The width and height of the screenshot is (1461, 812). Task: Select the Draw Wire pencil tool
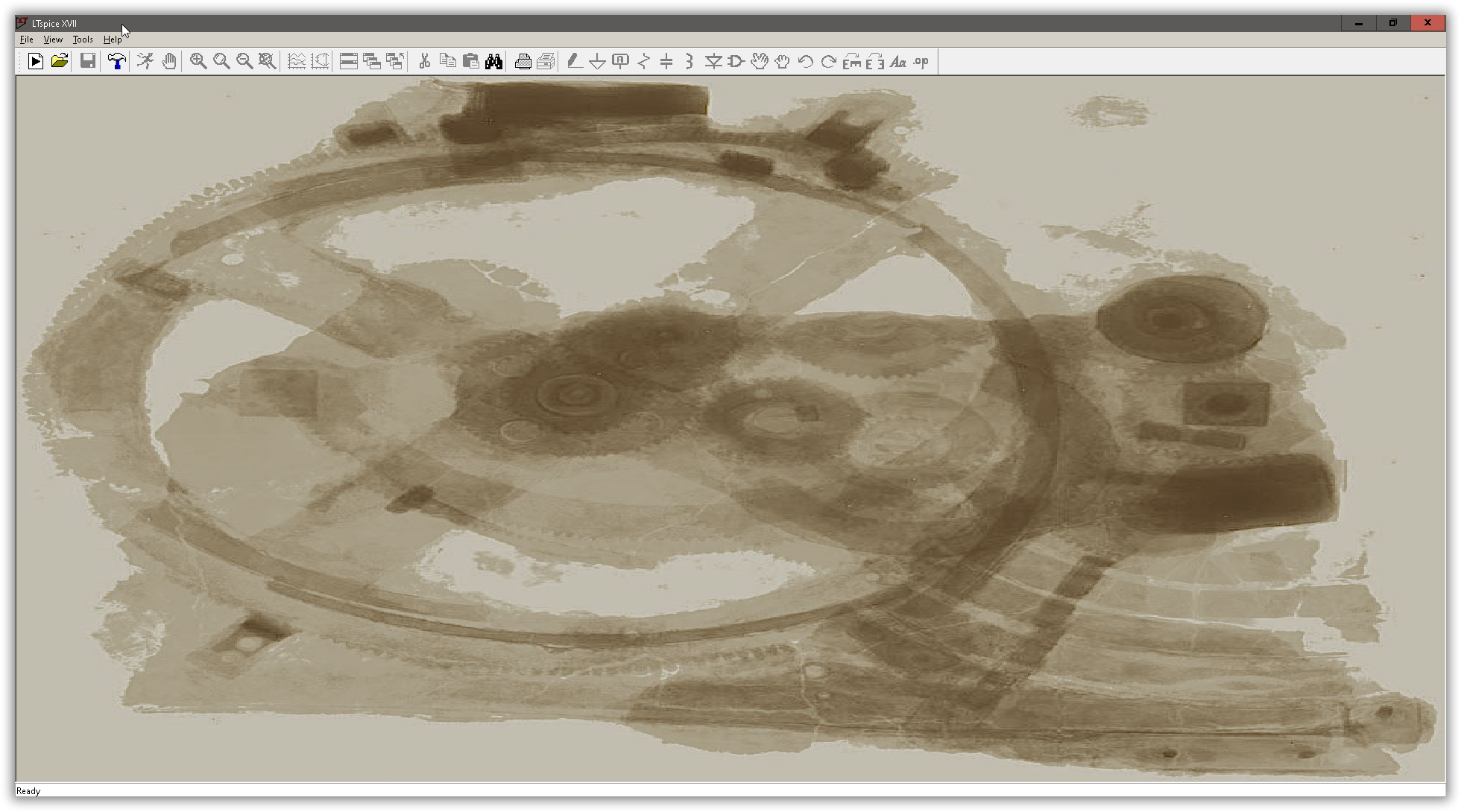tap(574, 61)
